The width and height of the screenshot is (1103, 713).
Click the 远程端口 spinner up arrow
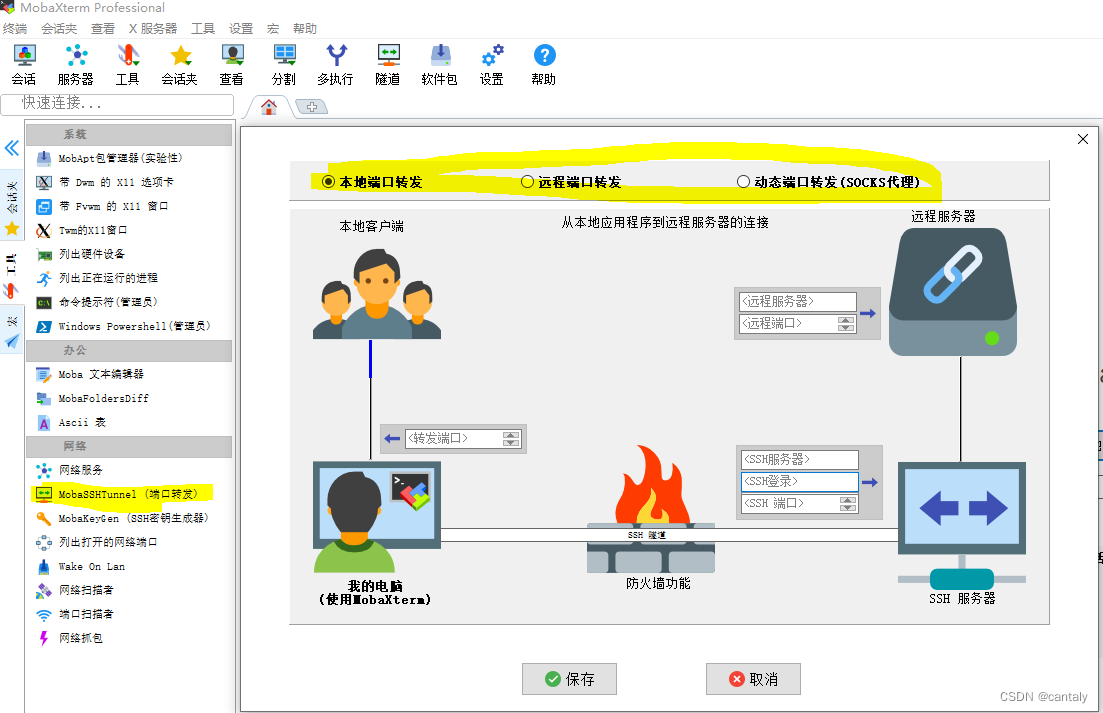[x=846, y=320]
